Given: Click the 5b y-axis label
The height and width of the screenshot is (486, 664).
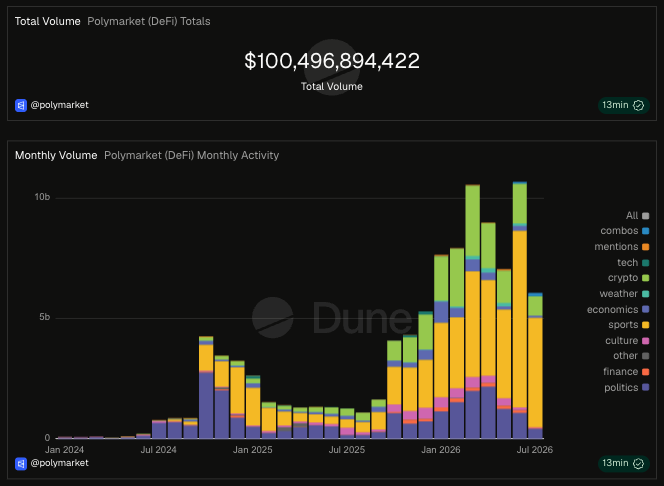Looking at the screenshot, I should 44,317.
